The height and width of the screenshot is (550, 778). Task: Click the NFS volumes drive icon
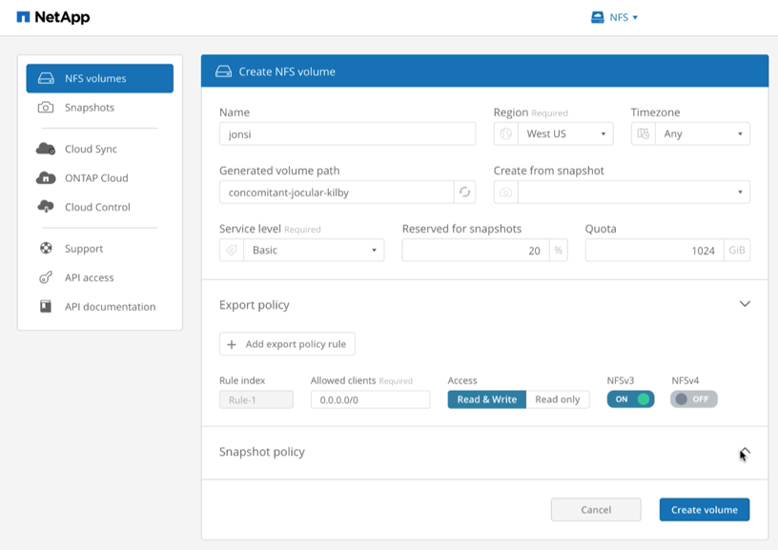click(x=46, y=78)
